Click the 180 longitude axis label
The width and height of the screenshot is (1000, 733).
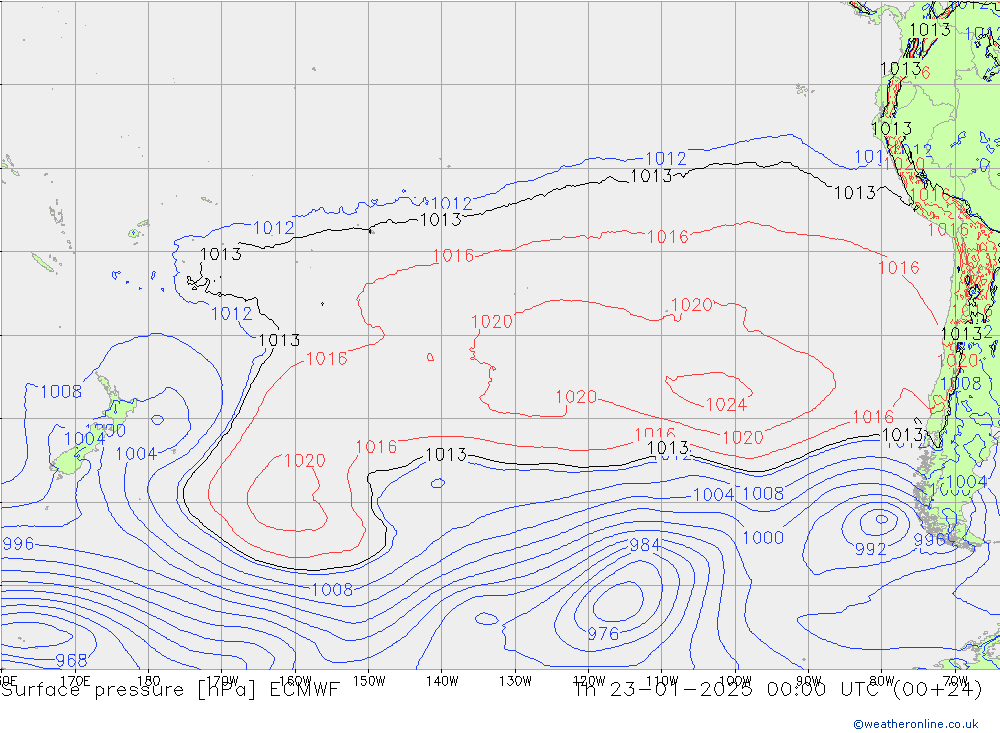149,681
